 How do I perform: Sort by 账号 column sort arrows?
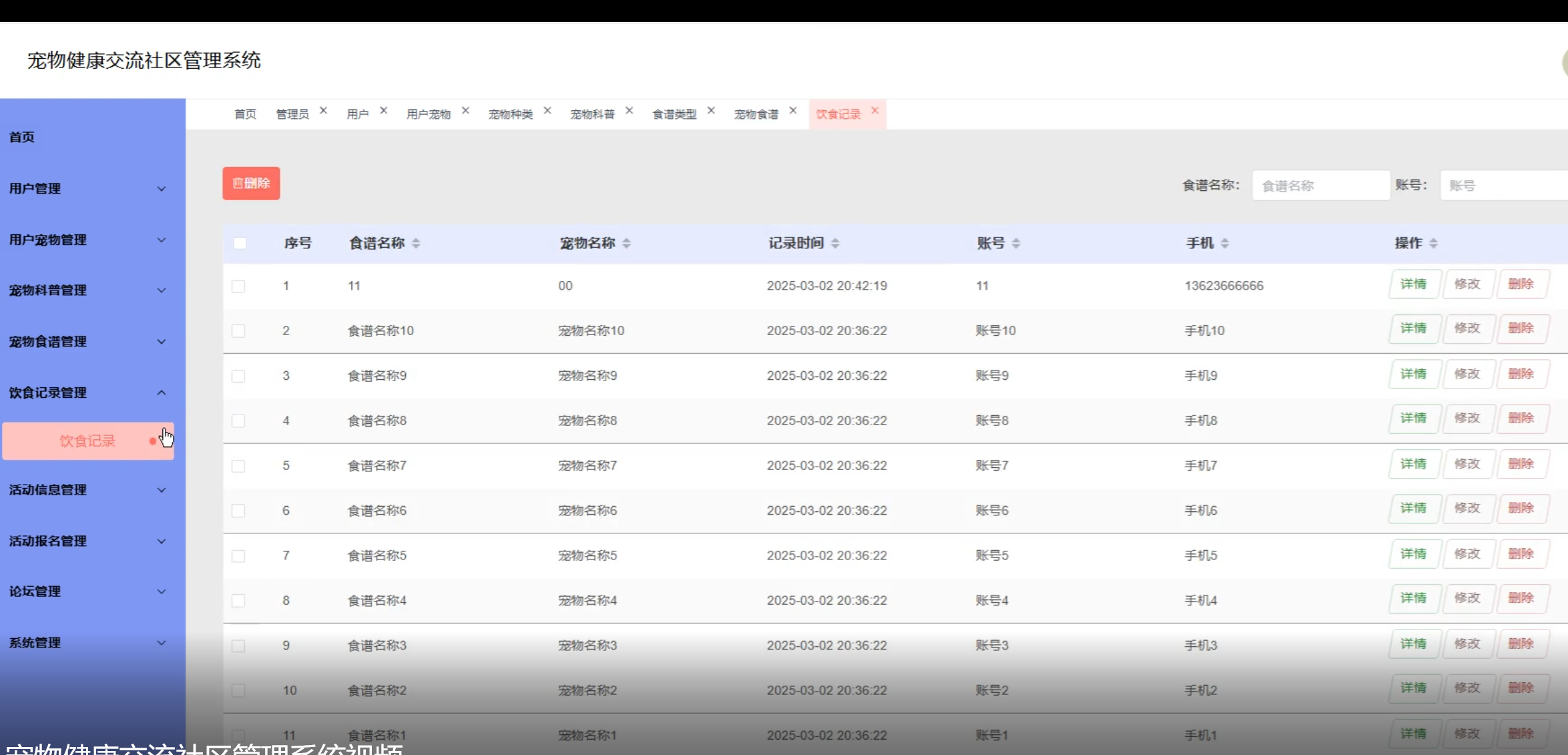point(1016,244)
